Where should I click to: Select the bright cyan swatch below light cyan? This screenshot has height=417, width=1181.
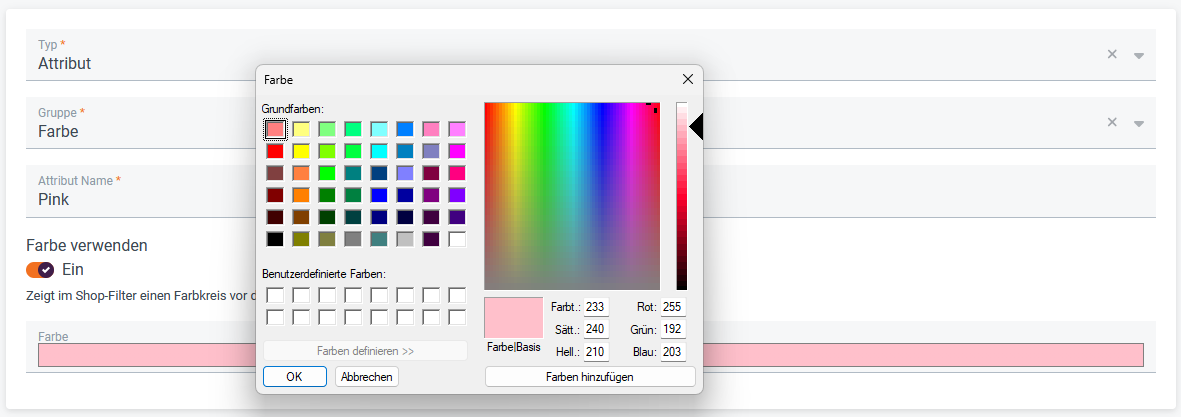379,151
